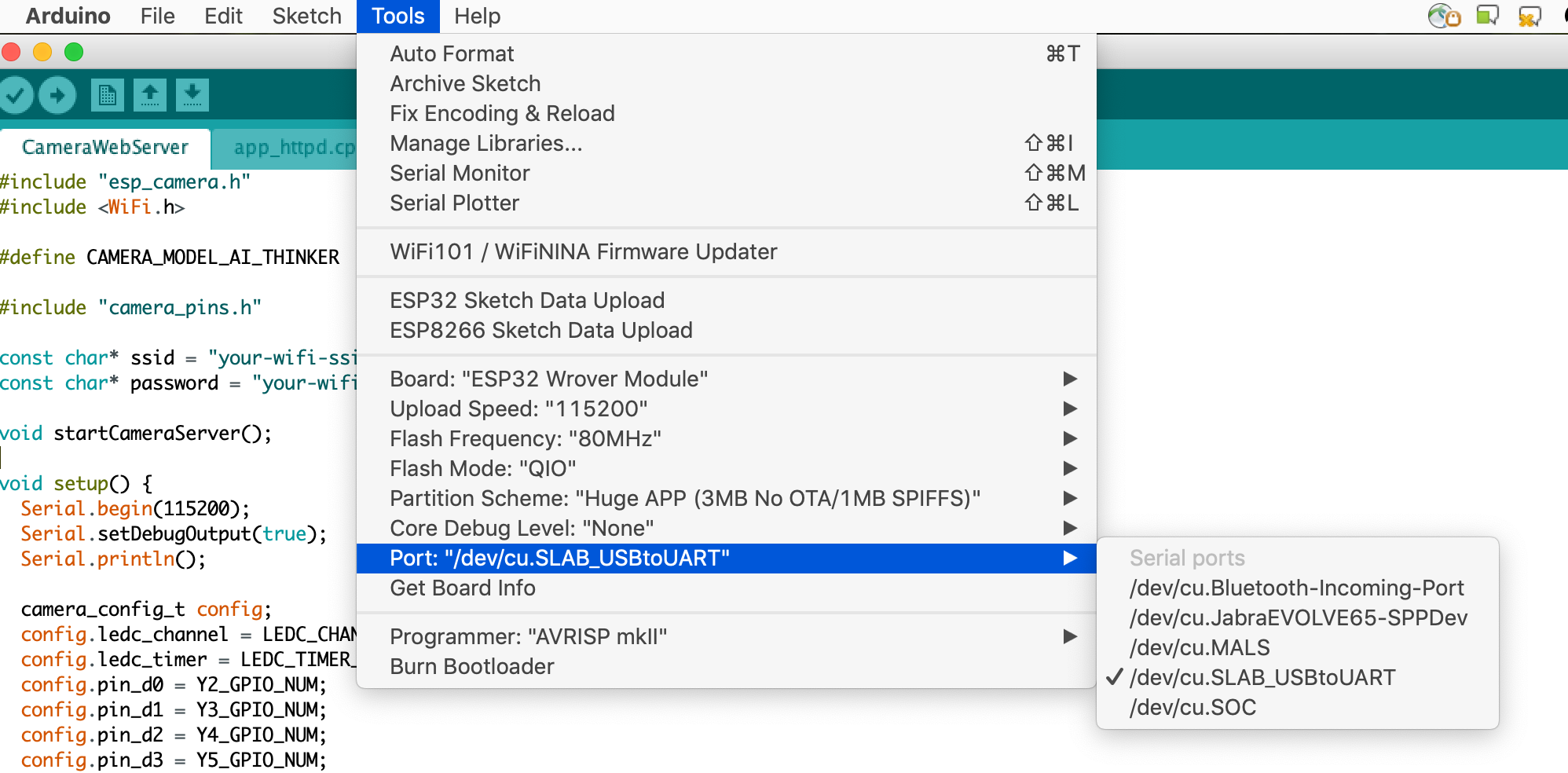Select port /dev/cu.Bluetooth-Incoming-Port
The image size is (1568, 773).
point(1297,588)
